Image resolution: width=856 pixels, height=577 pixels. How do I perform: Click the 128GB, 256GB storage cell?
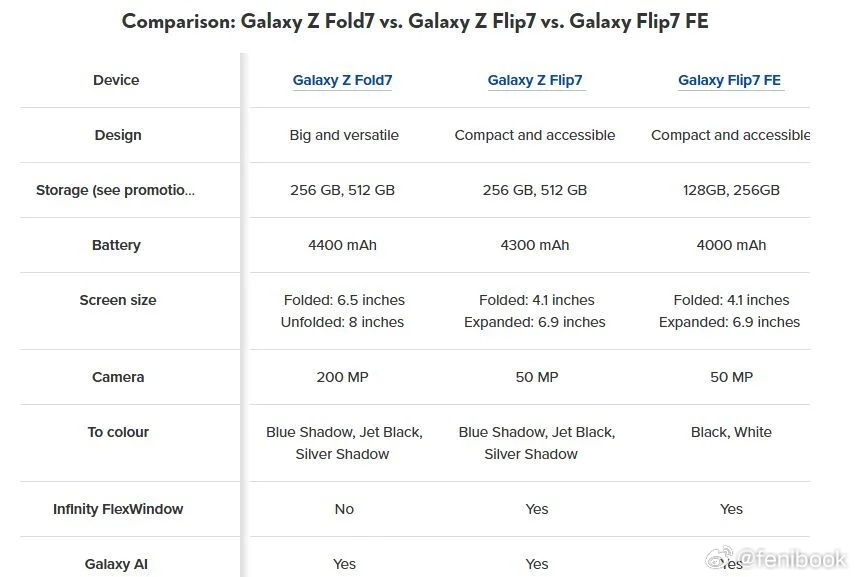click(x=731, y=190)
